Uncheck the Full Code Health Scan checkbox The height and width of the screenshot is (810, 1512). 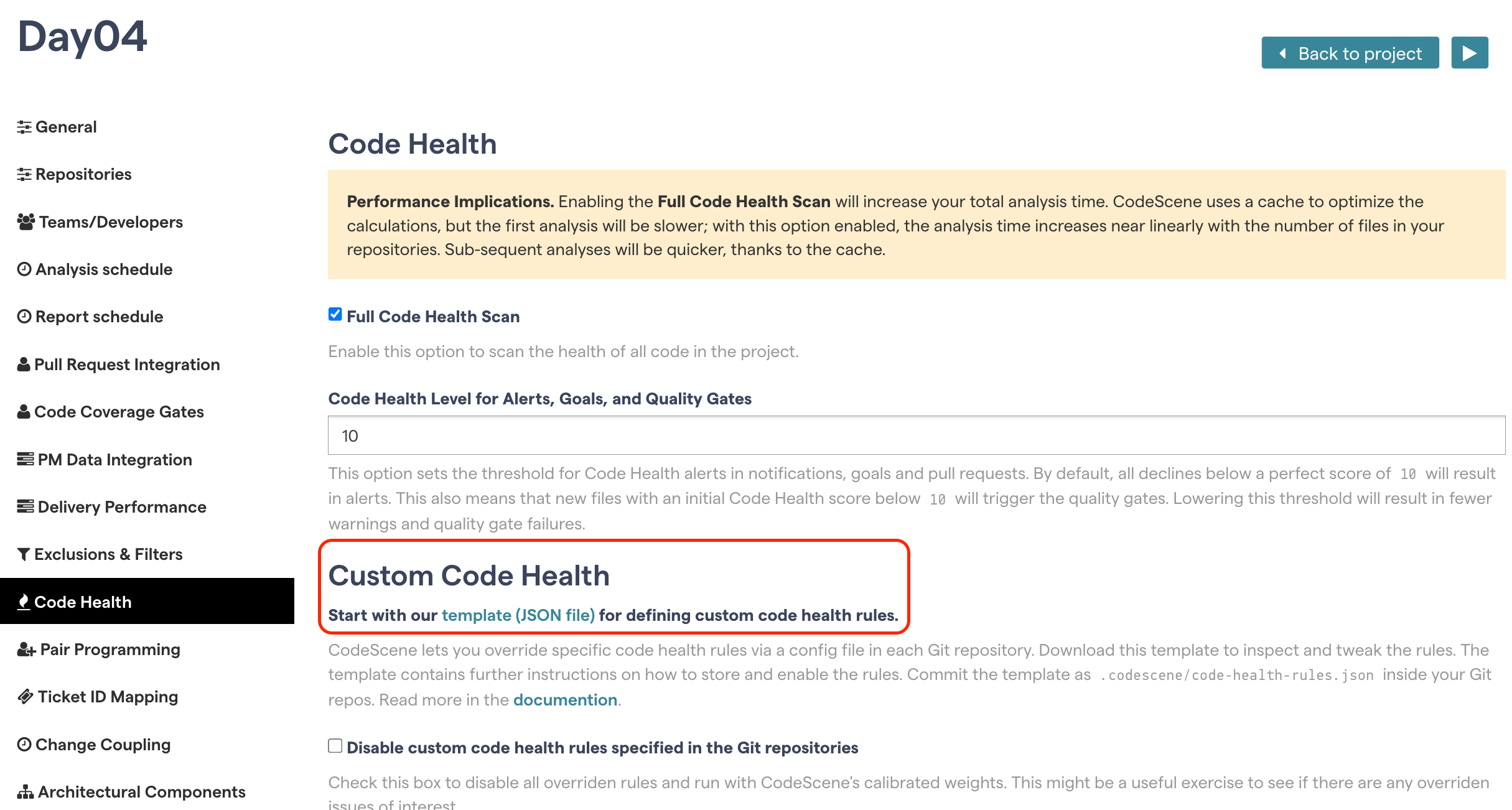pyautogui.click(x=335, y=314)
